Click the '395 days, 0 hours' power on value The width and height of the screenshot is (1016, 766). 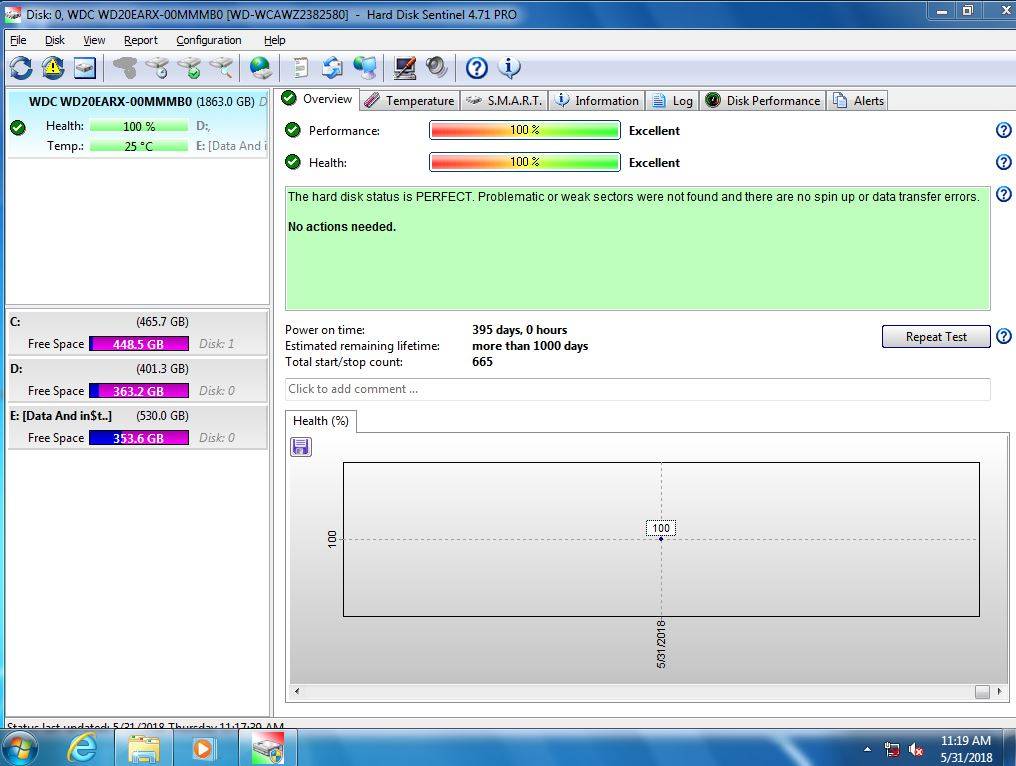pyautogui.click(x=520, y=330)
